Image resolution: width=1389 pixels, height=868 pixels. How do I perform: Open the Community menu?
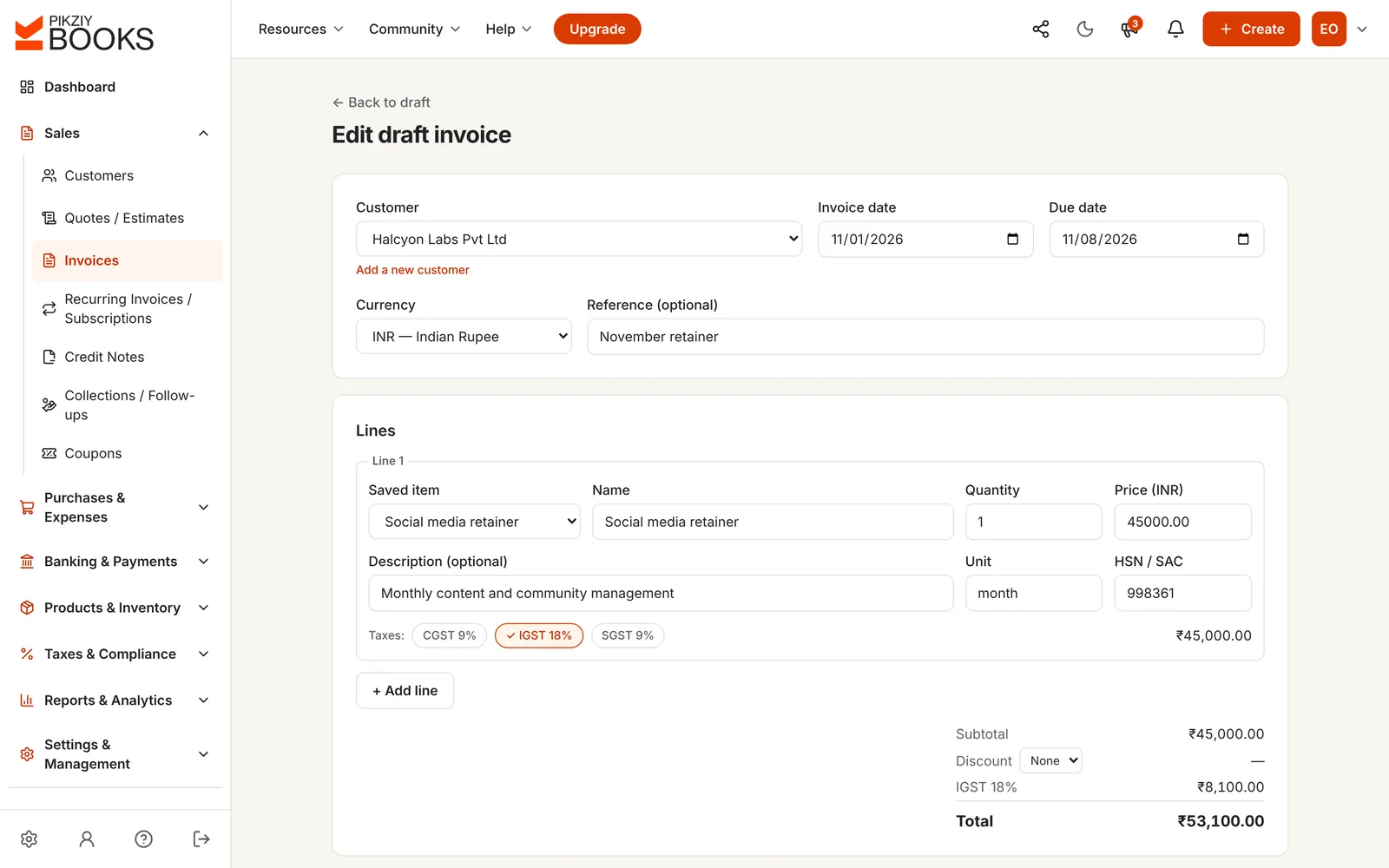[x=414, y=30]
